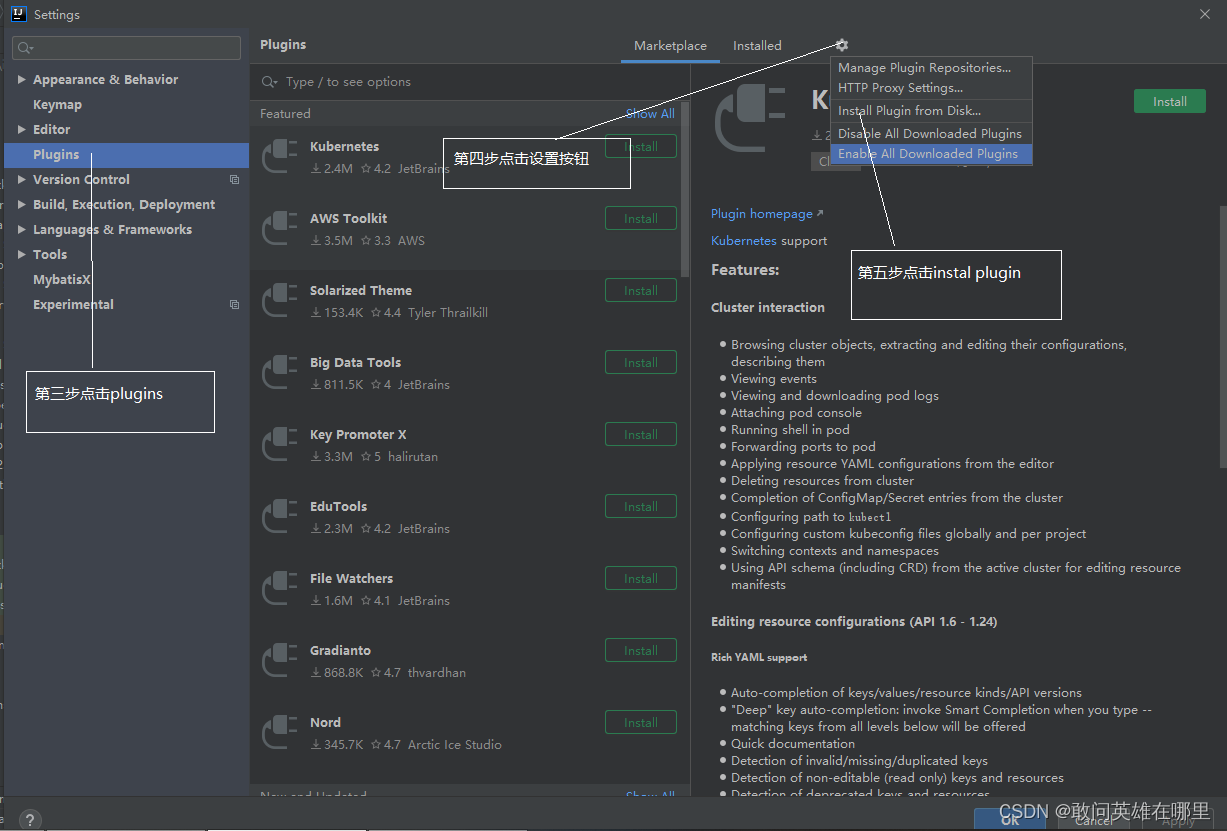
Task: Click the AWS Toolkit plugin icon
Action: pos(279,229)
